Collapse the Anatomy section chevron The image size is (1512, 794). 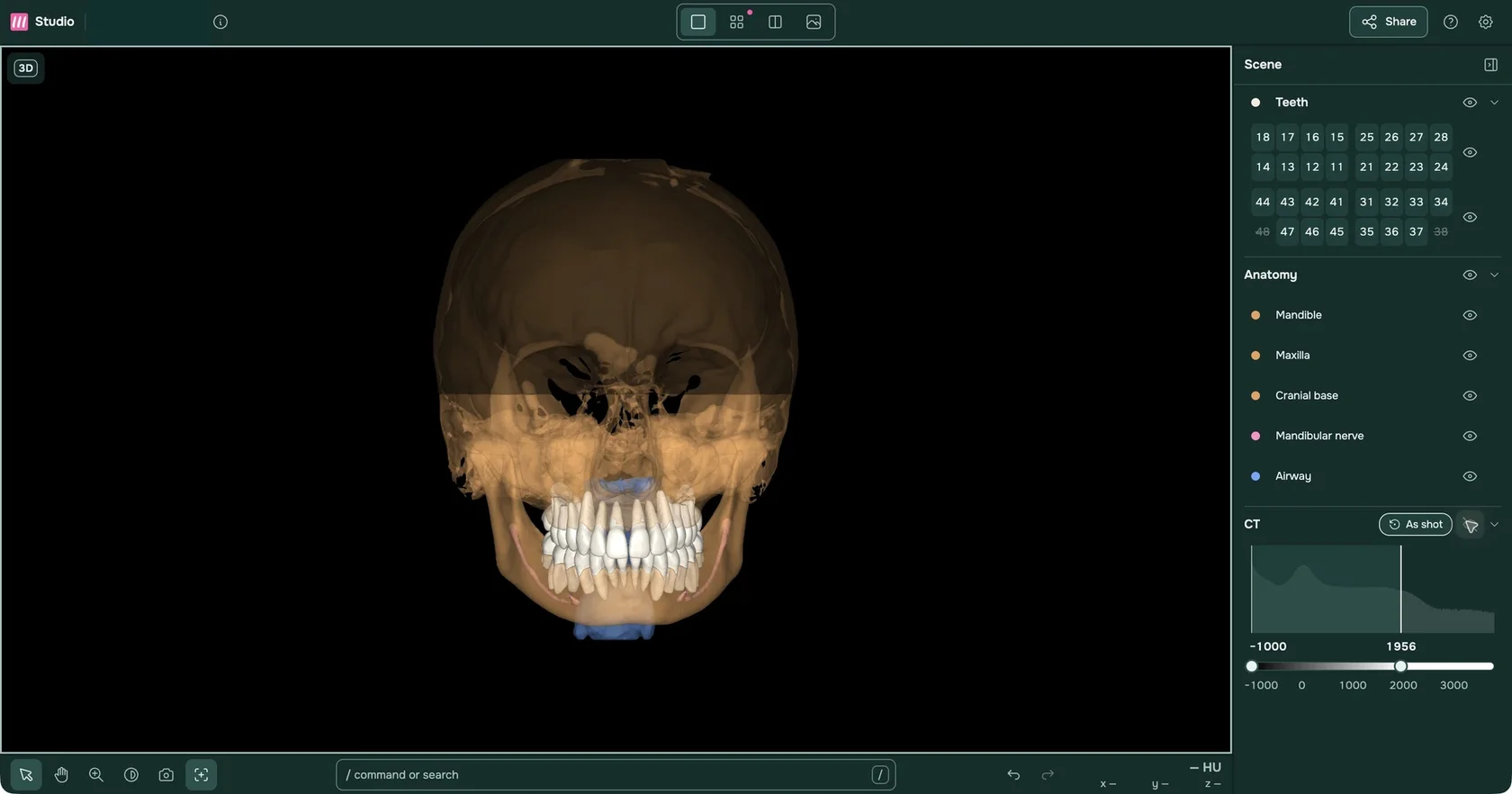(1495, 275)
